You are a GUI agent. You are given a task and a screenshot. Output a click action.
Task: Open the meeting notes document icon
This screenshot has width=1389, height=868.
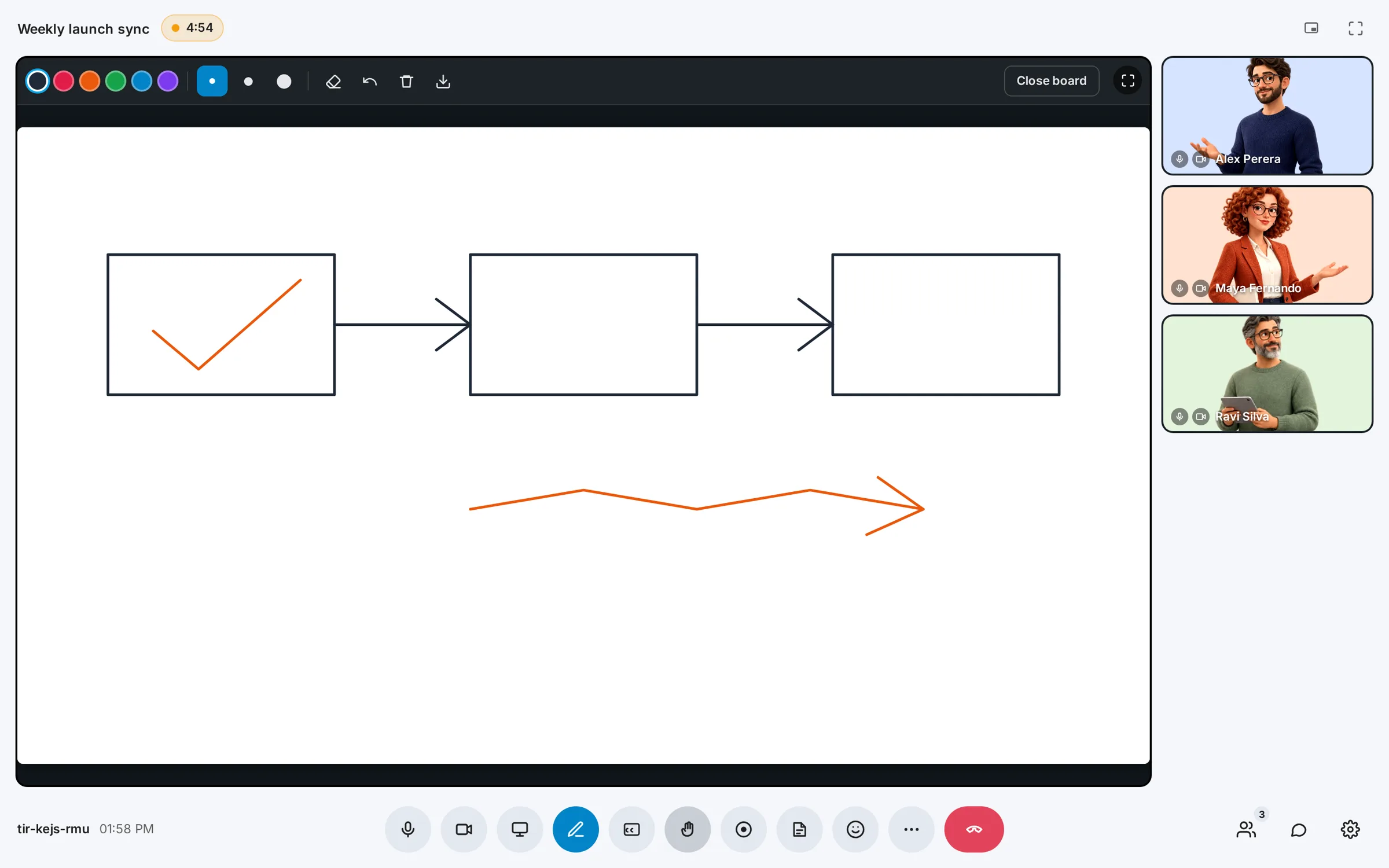click(799, 829)
